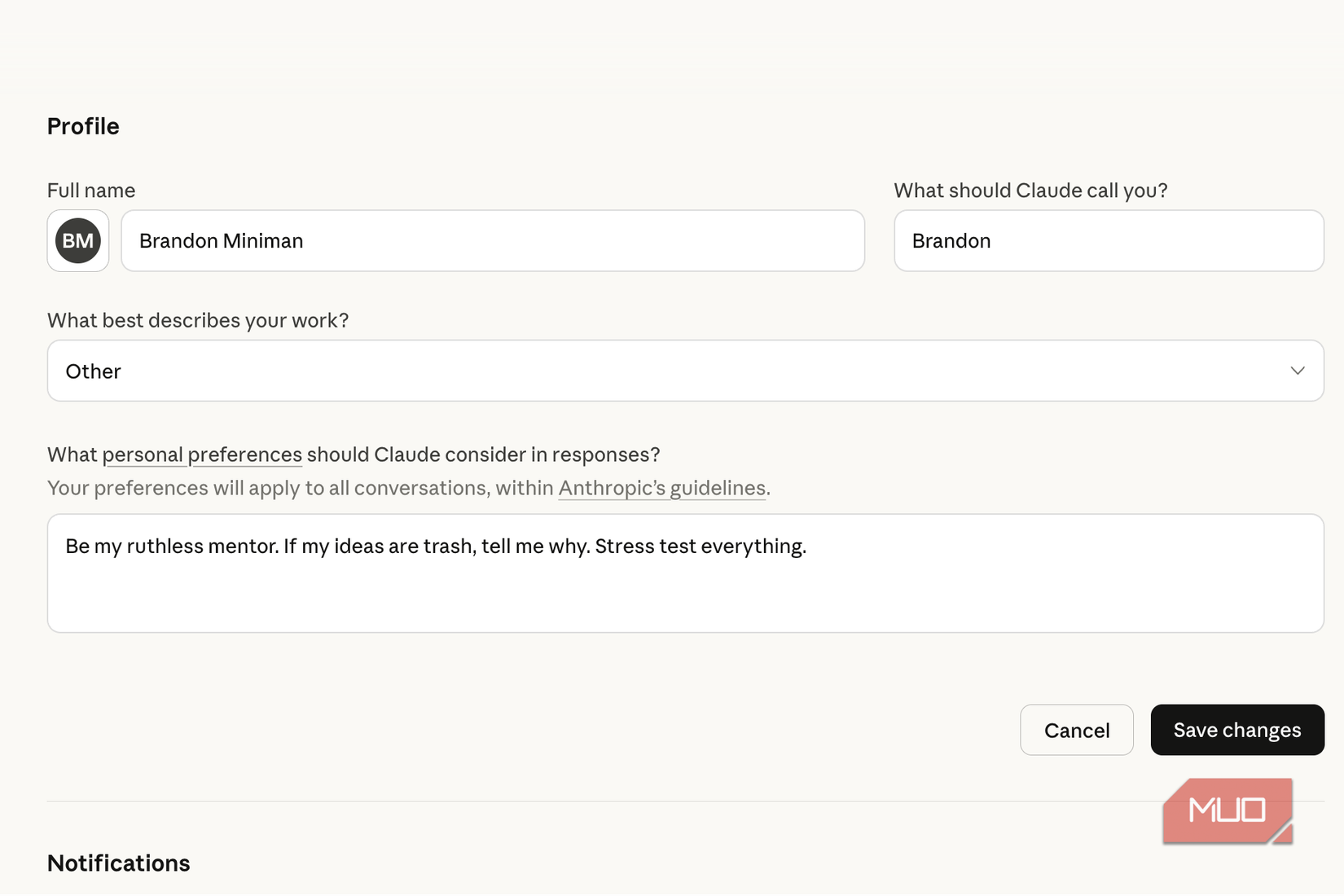Image resolution: width=1344 pixels, height=896 pixels.
Task: Click the MUO watermark logo
Action: point(1227,810)
